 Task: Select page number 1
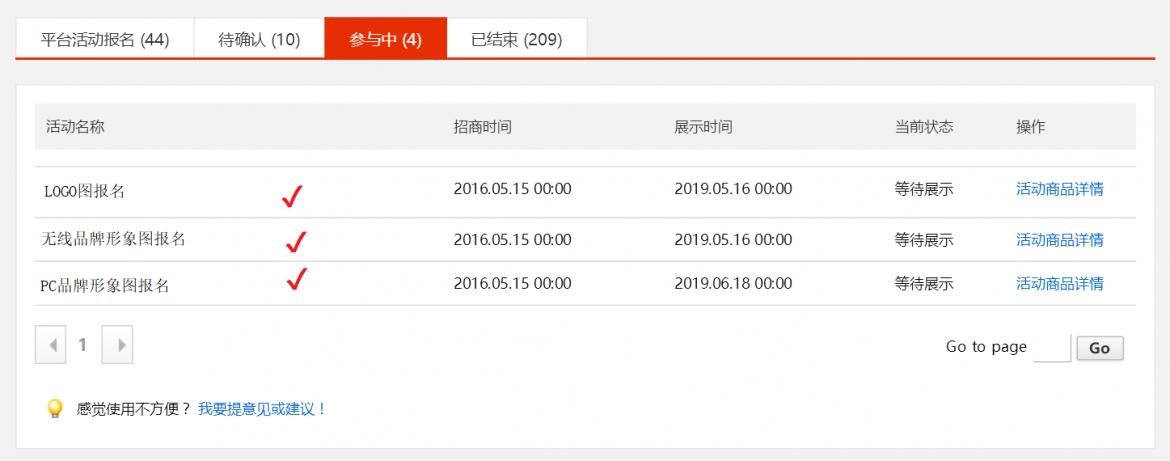click(x=83, y=345)
